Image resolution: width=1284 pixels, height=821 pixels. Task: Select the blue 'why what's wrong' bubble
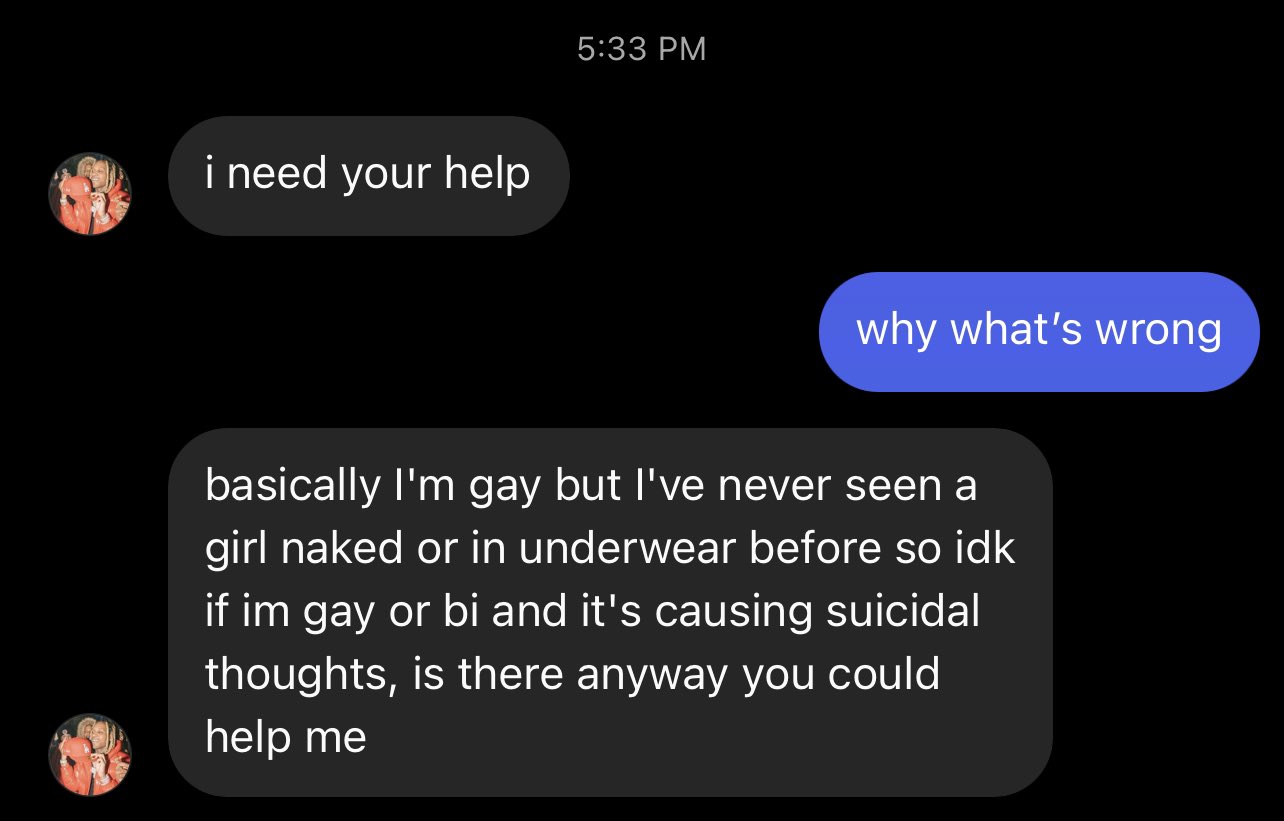[1039, 331]
